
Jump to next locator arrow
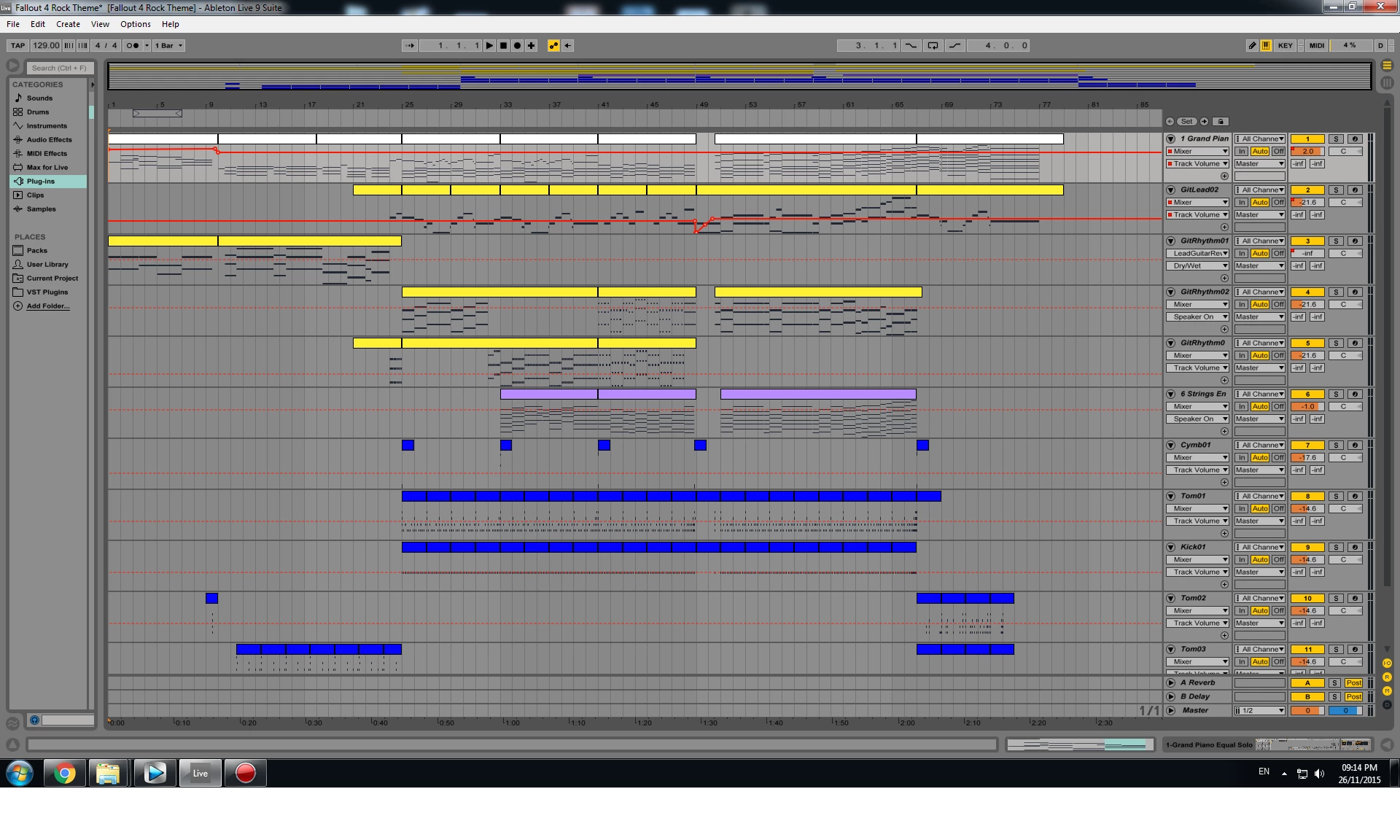pyautogui.click(x=1205, y=122)
